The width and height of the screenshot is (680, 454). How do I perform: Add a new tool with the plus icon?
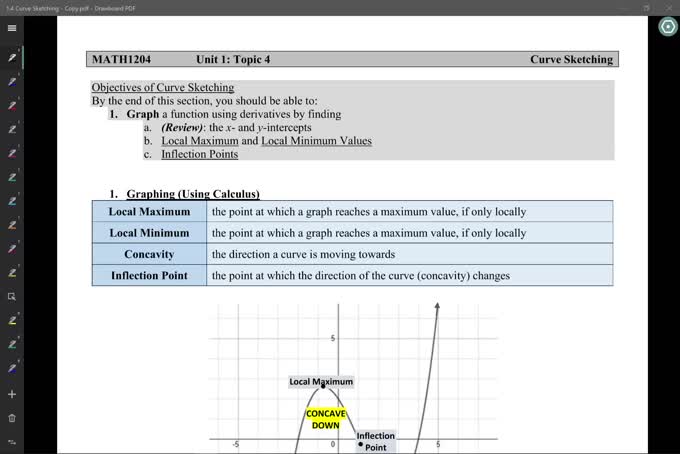point(12,394)
